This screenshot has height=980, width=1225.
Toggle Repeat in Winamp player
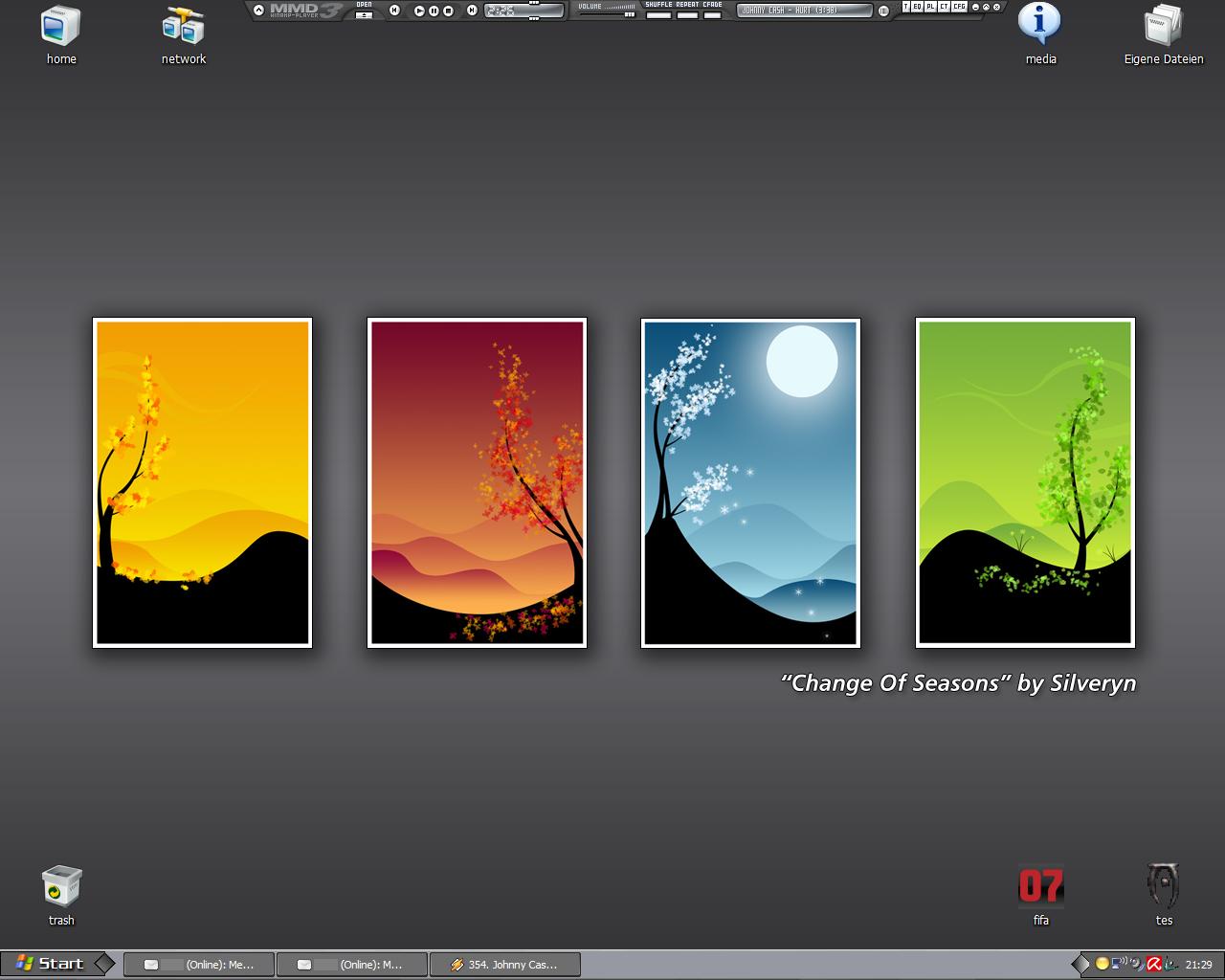pyautogui.click(x=687, y=15)
